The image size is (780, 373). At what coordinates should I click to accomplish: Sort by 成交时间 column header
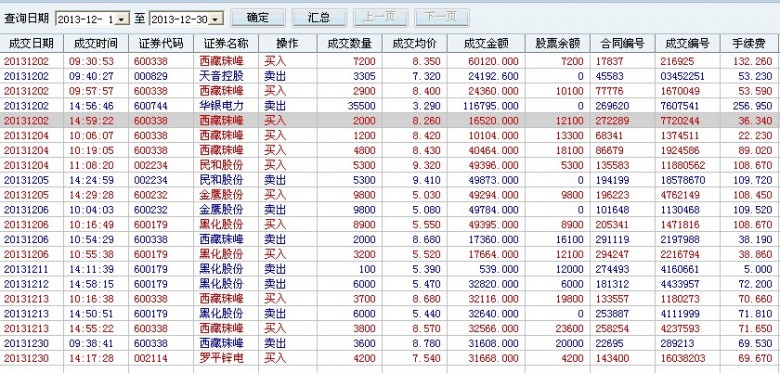click(x=96, y=44)
